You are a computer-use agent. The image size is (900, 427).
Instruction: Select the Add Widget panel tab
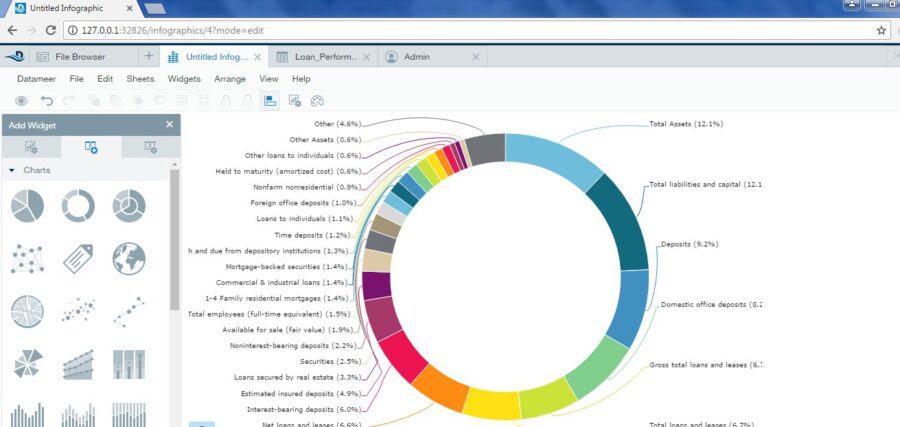[91, 147]
